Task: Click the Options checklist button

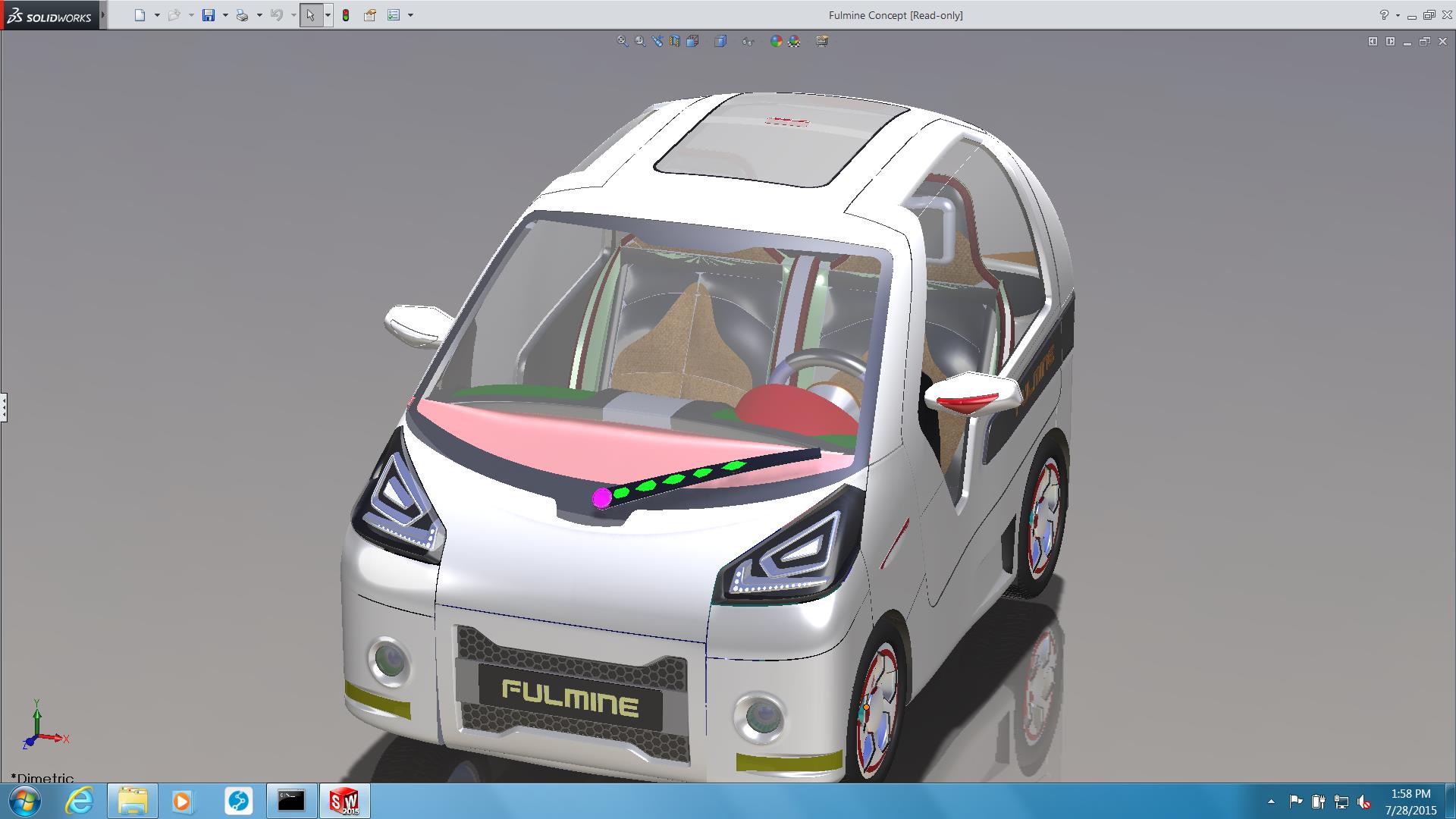Action: [x=394, y=15]
